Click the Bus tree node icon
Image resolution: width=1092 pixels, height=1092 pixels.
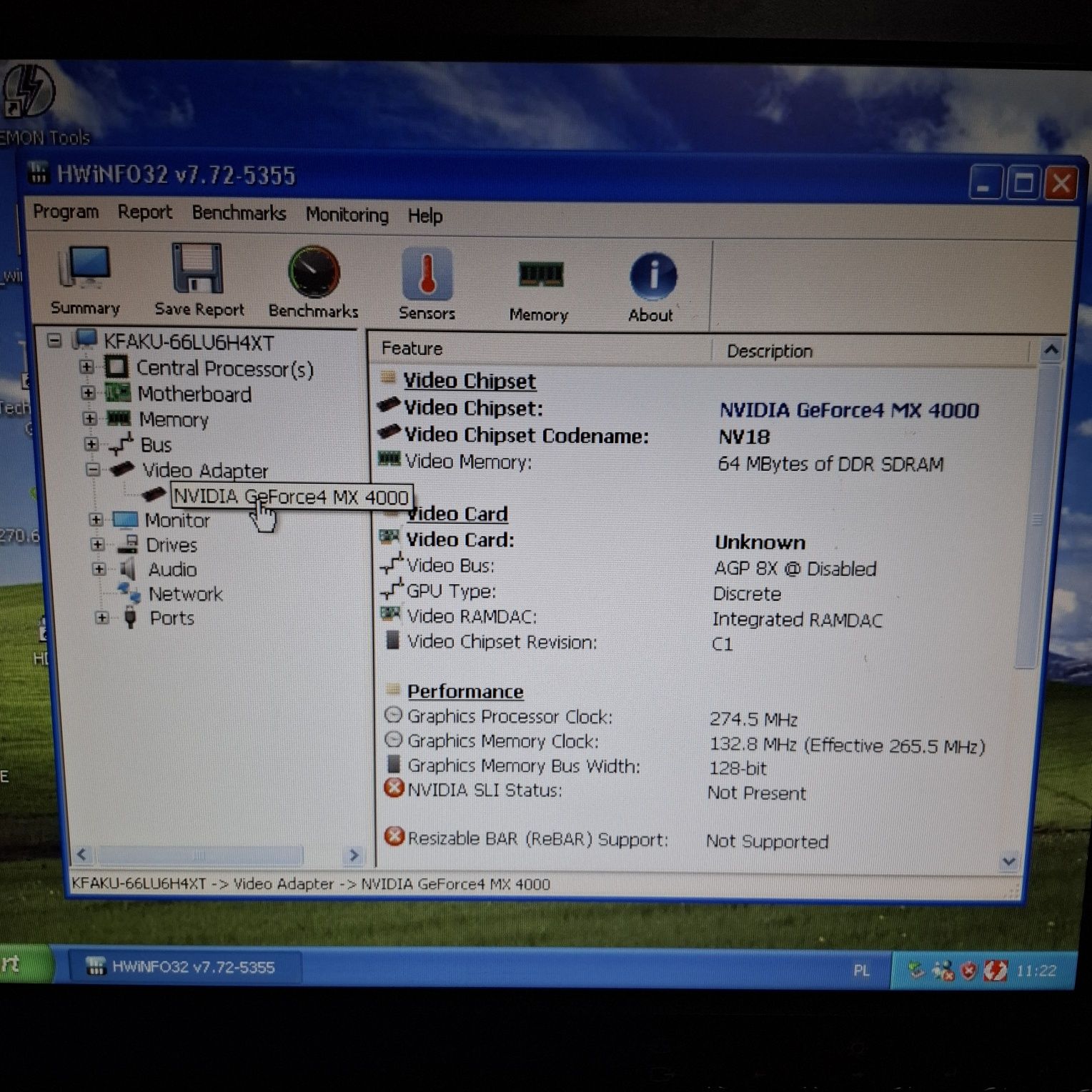coord(121,444)
